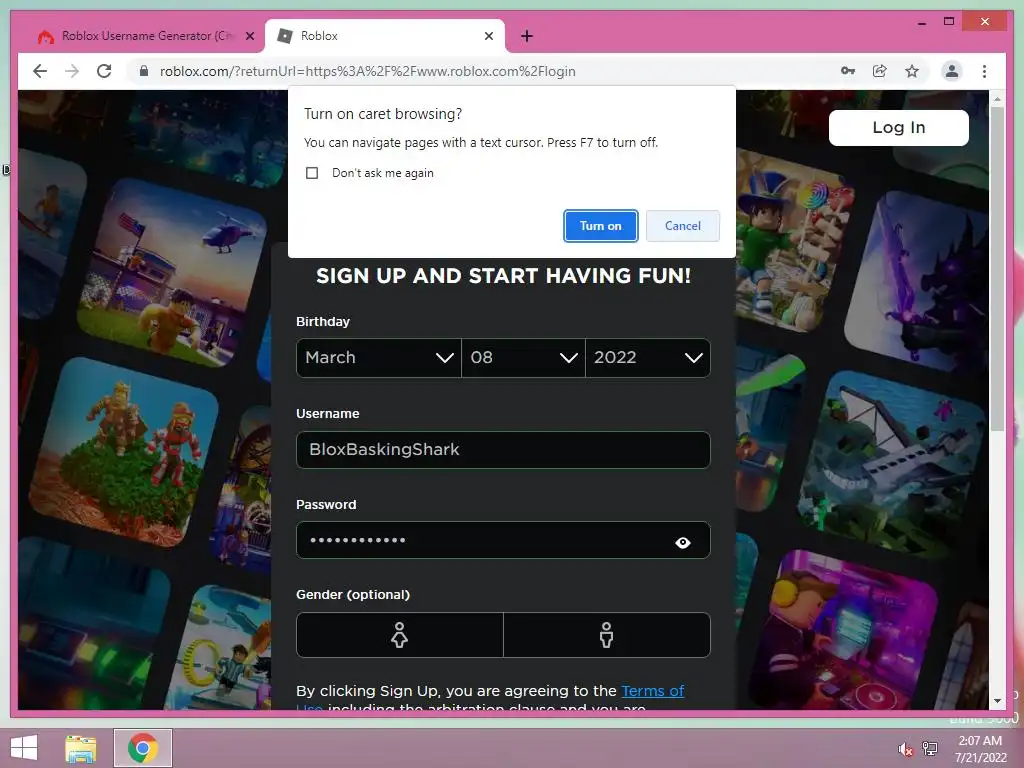Open the Terms of Use link
1024x768 pixels.
click(x=652, y=691)
